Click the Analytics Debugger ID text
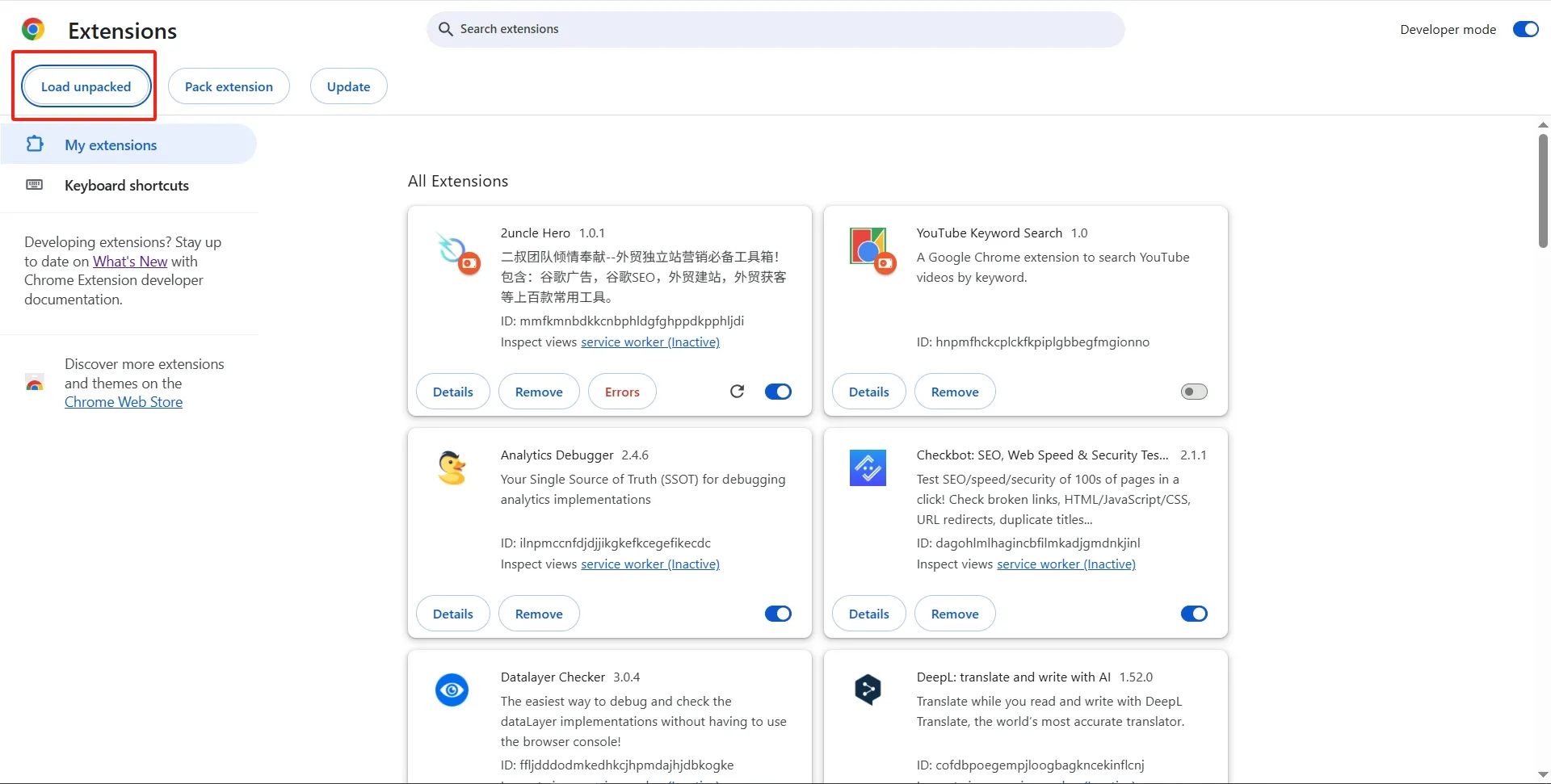Viewport: 1551px width, 784px height. (605, 543)
